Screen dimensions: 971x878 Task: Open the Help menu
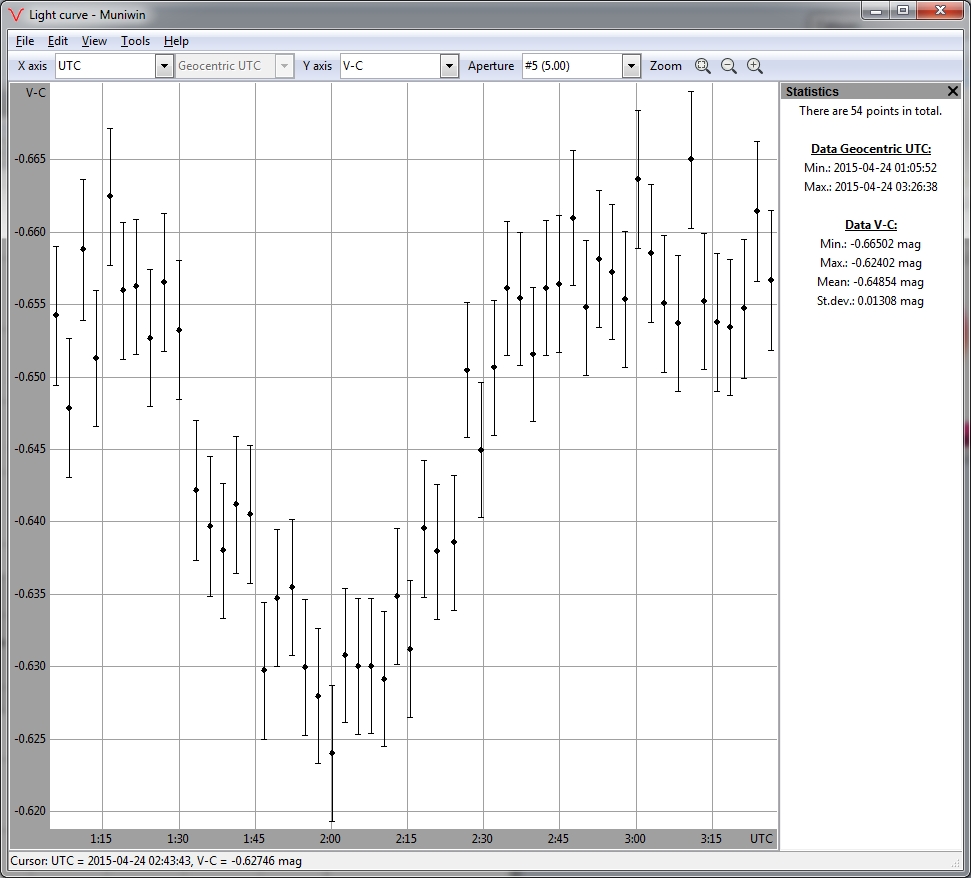176,41
